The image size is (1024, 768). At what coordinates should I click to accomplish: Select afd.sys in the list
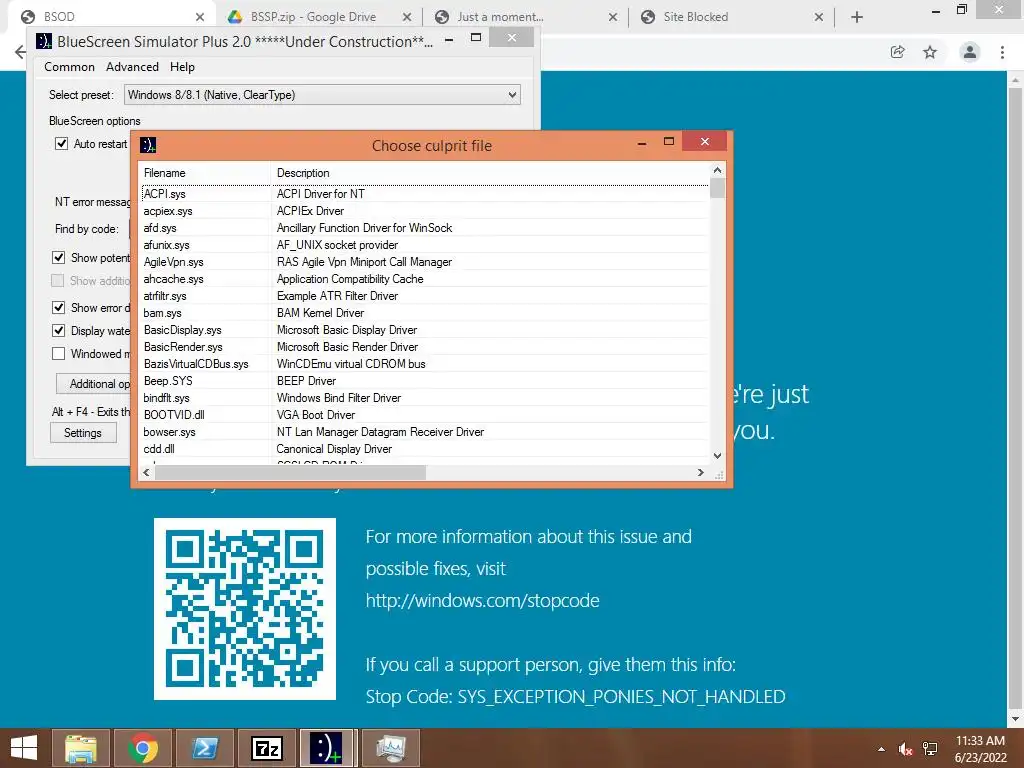(424, 228)
